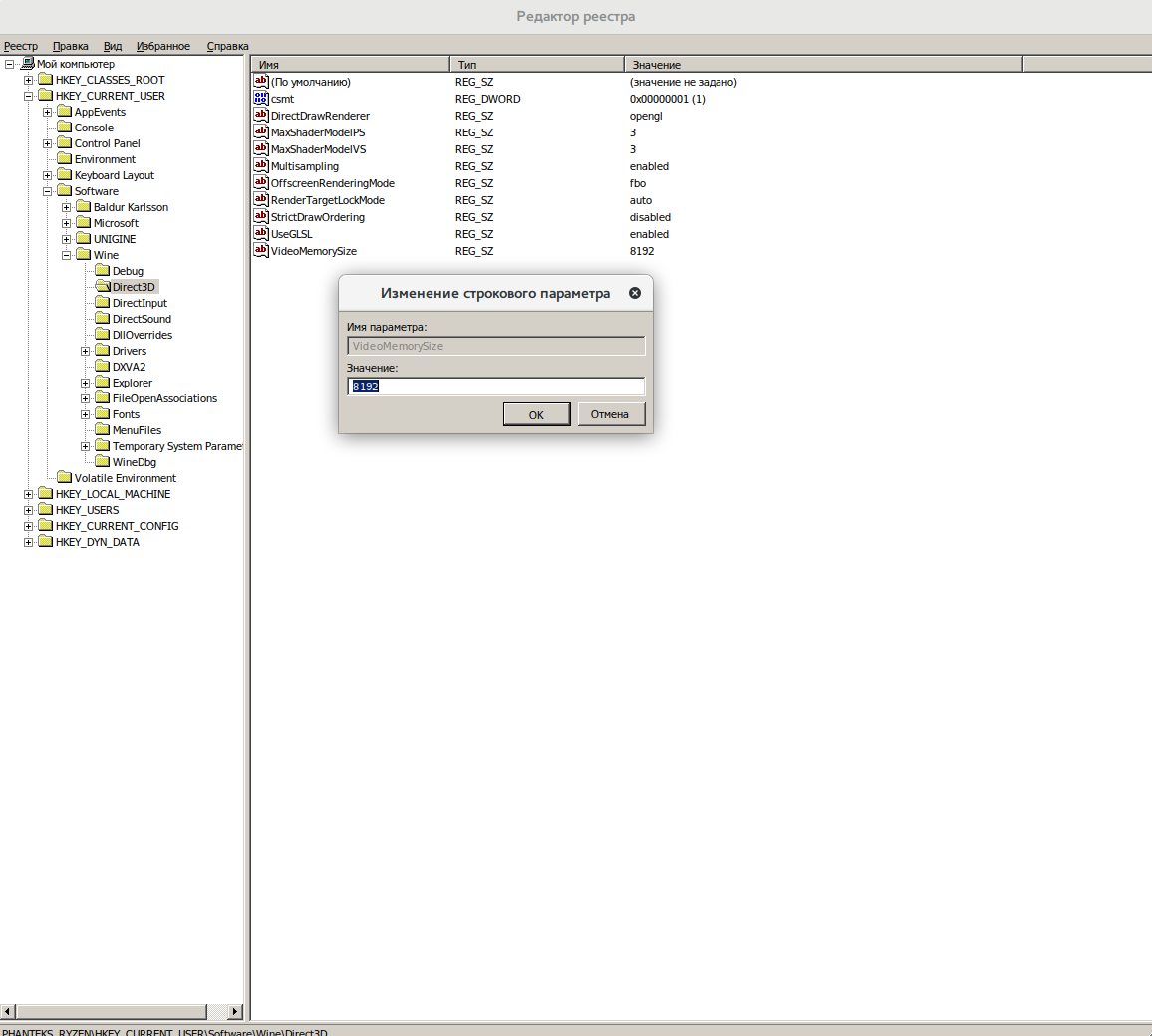Expand the Keyboard Layout key

pyautogui.click(x=48, y=175)
